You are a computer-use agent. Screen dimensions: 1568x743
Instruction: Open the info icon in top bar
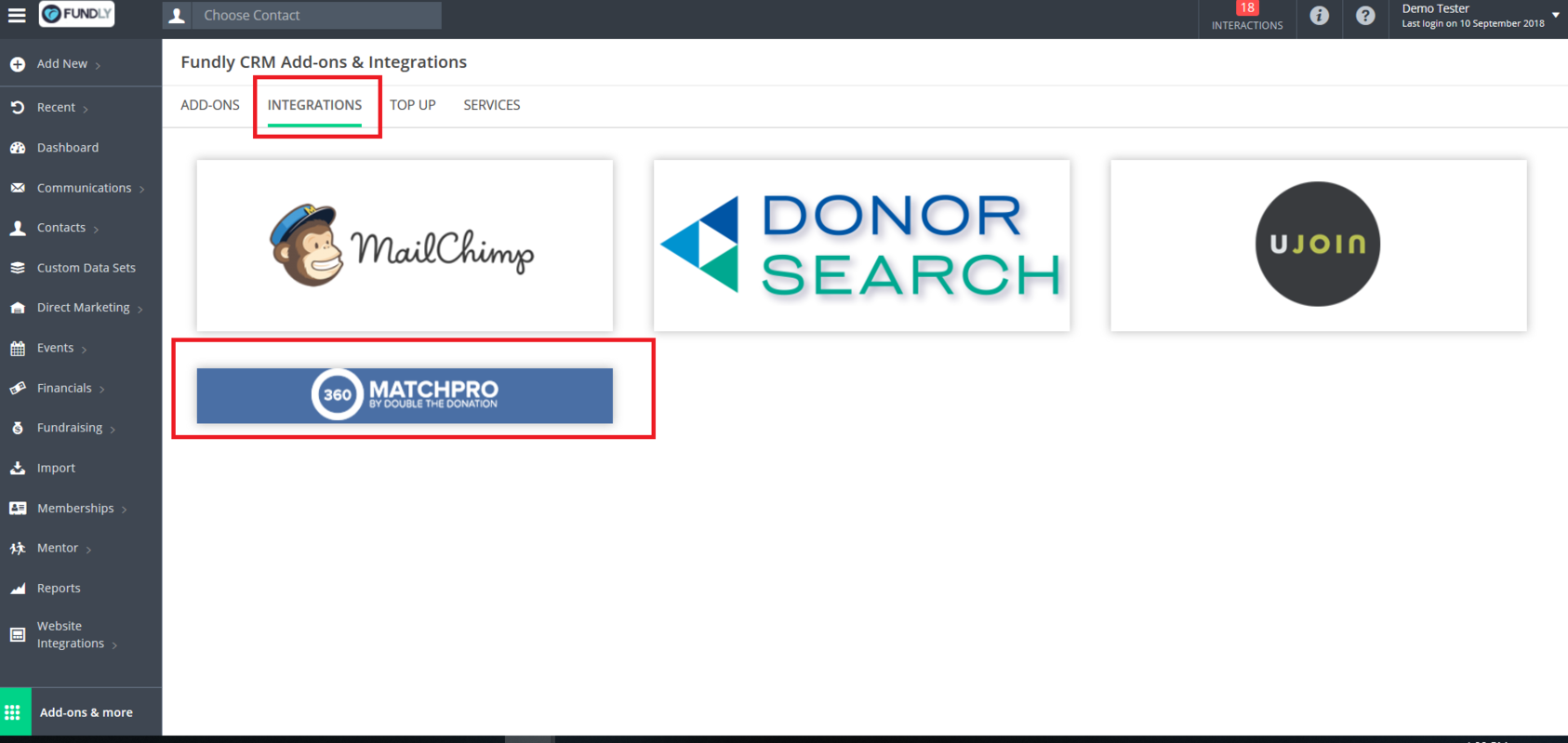(1319, 16)
